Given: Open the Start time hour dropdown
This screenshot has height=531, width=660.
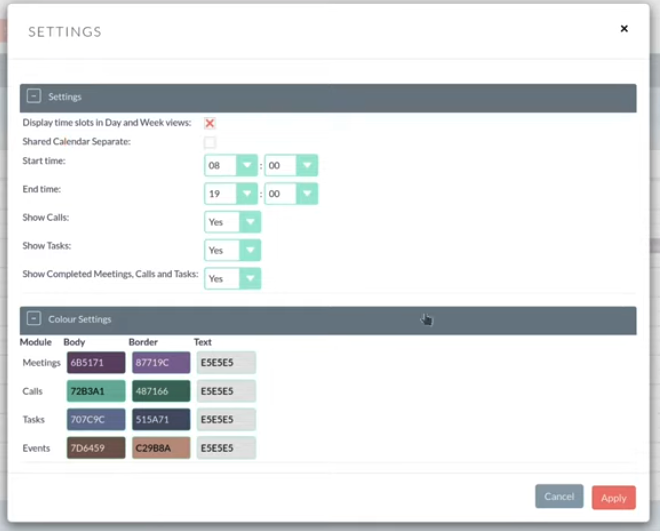Looking at the screenshot, I should [231, 165].
